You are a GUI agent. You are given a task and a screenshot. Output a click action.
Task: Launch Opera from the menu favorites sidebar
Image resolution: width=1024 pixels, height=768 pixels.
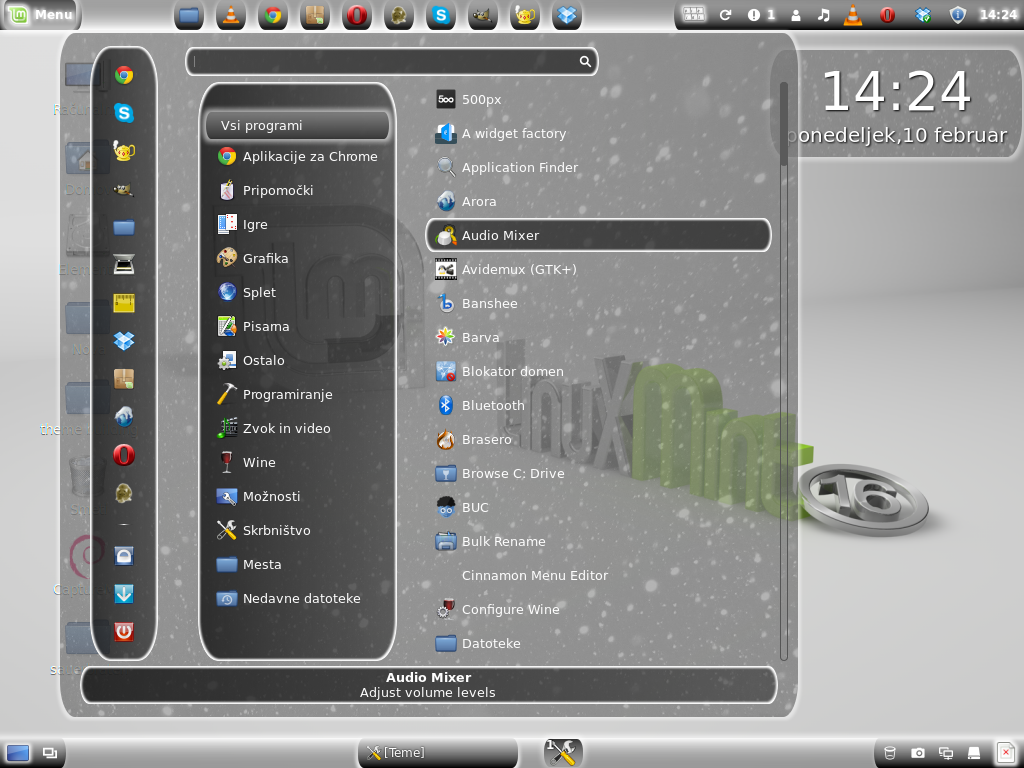(x=124, y=455)
